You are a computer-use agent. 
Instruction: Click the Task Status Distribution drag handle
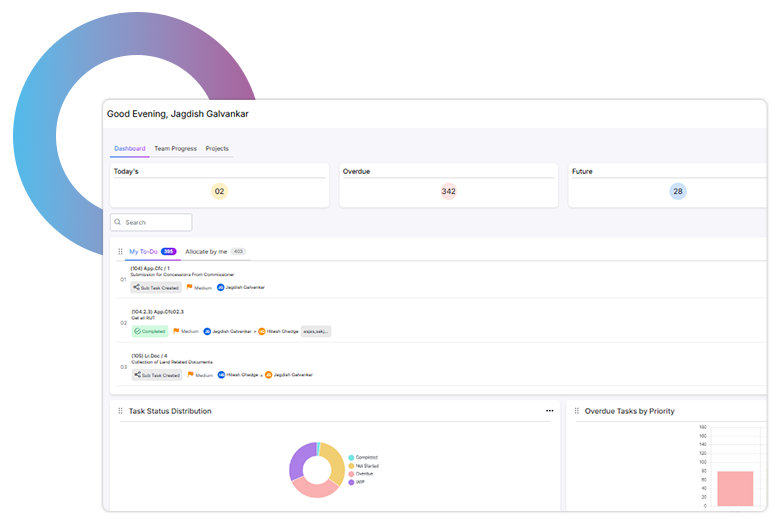(x=121, y=411)
